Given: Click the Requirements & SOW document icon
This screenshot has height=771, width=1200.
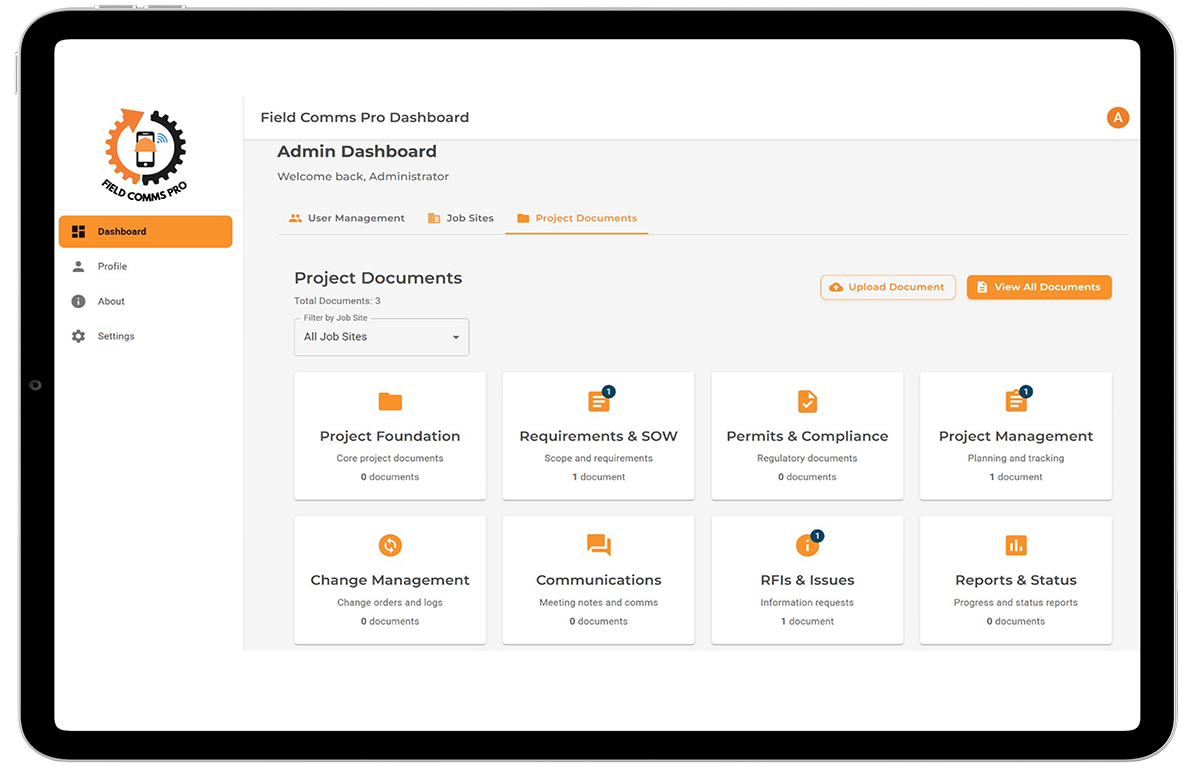Looking at the screenshot, I should tap(598, 402).
